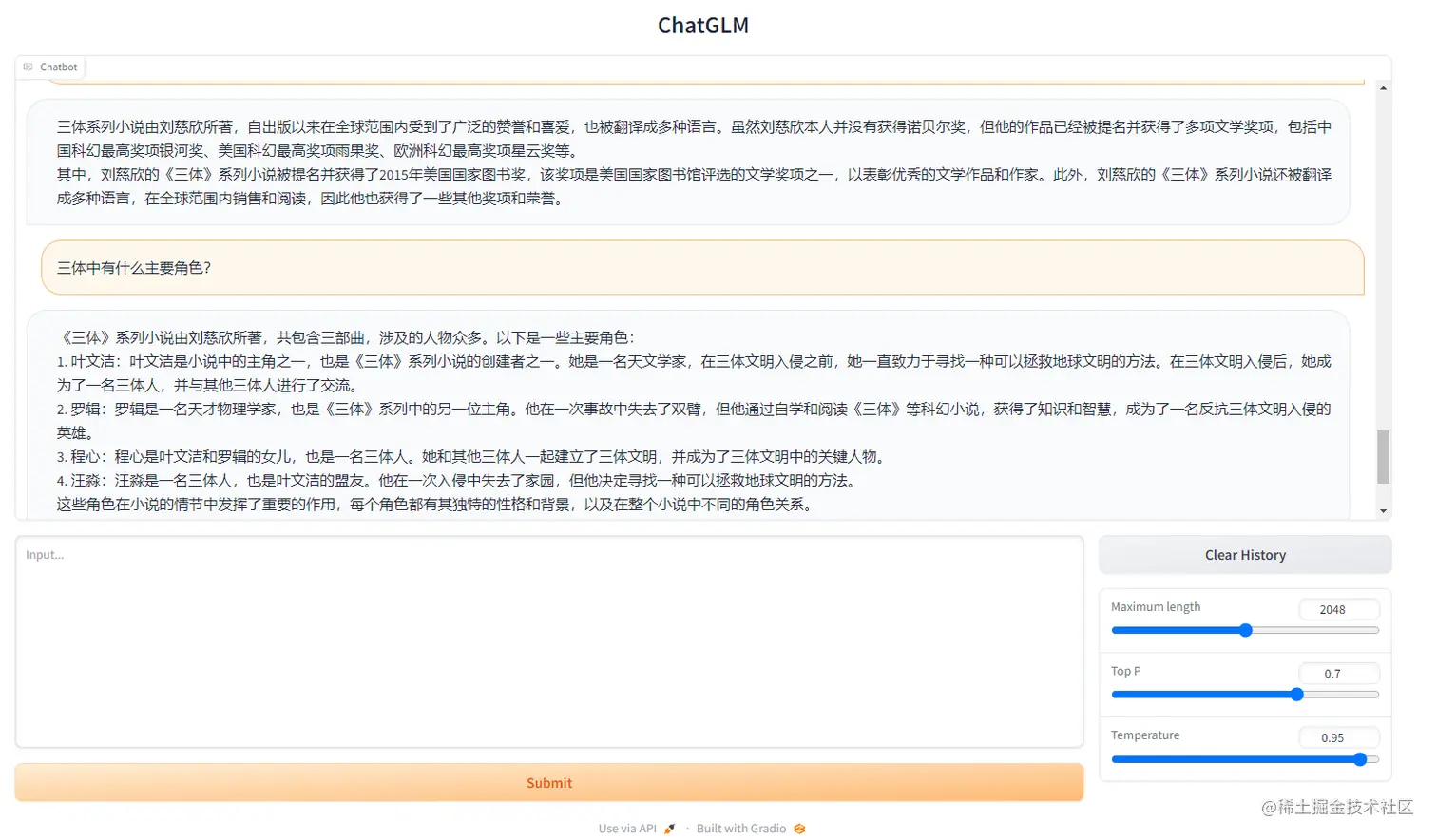Click the rocket icon beside Use via API
The width and height of the screenshot is (1437, 840).
click(669, 829)
